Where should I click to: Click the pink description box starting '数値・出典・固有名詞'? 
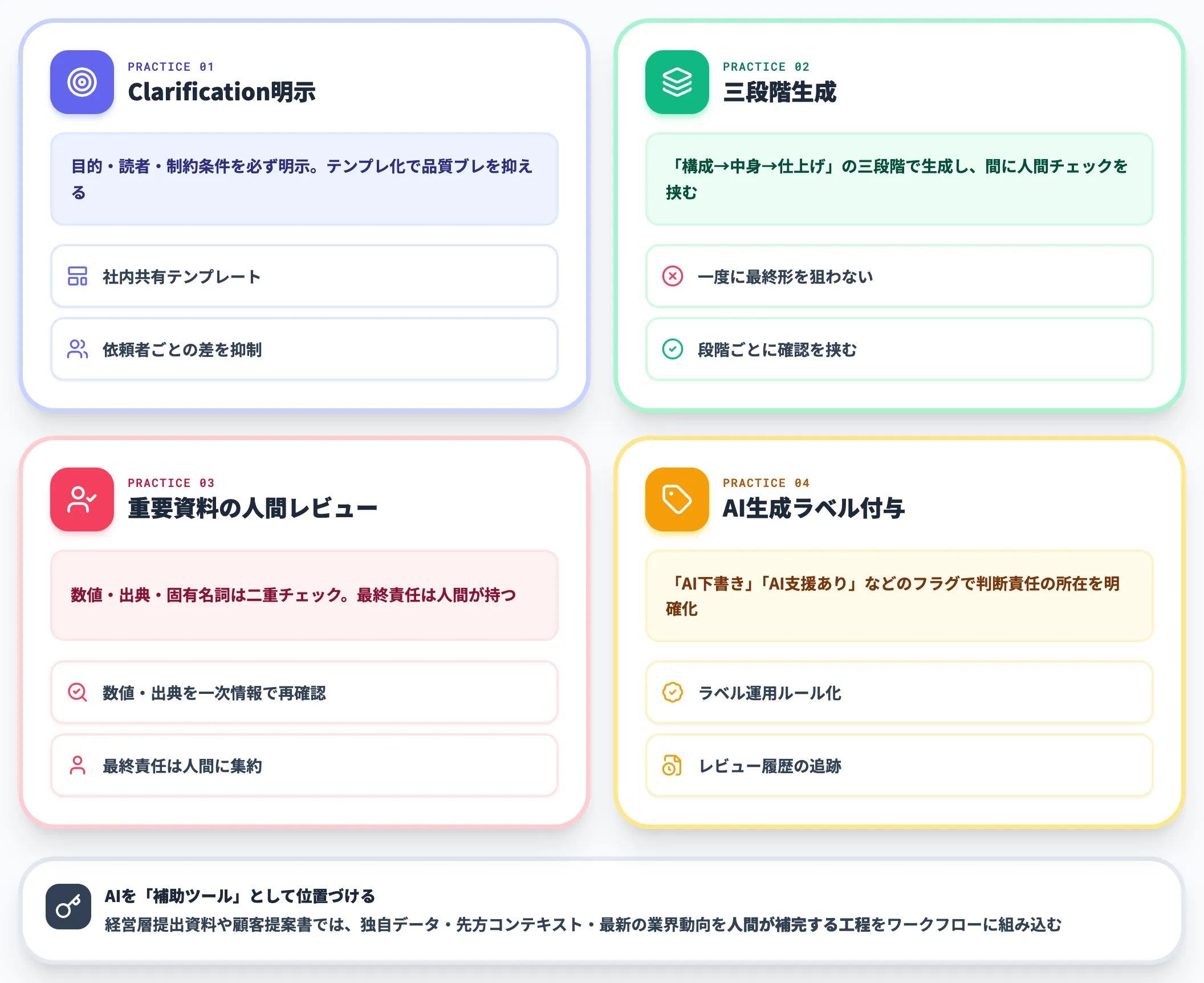(x=304, y=595)
